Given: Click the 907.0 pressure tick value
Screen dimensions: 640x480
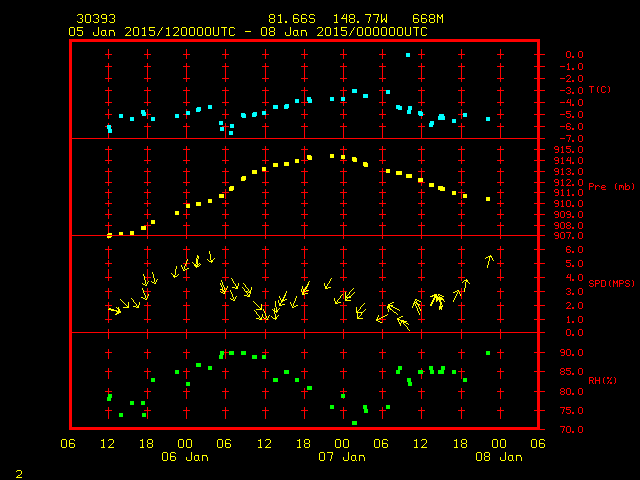Looking at the screenshot, I should point(569,236).
